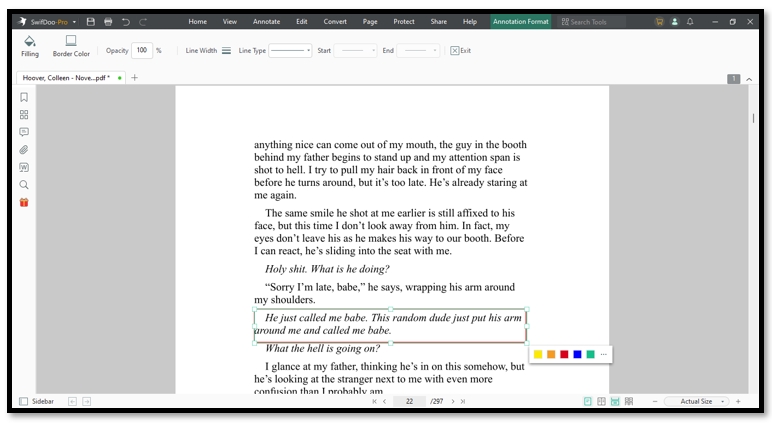The height and width of the screenshot is (423, 772).
Task: Collapse the ribbon toolbar
Action: point(749,79)
